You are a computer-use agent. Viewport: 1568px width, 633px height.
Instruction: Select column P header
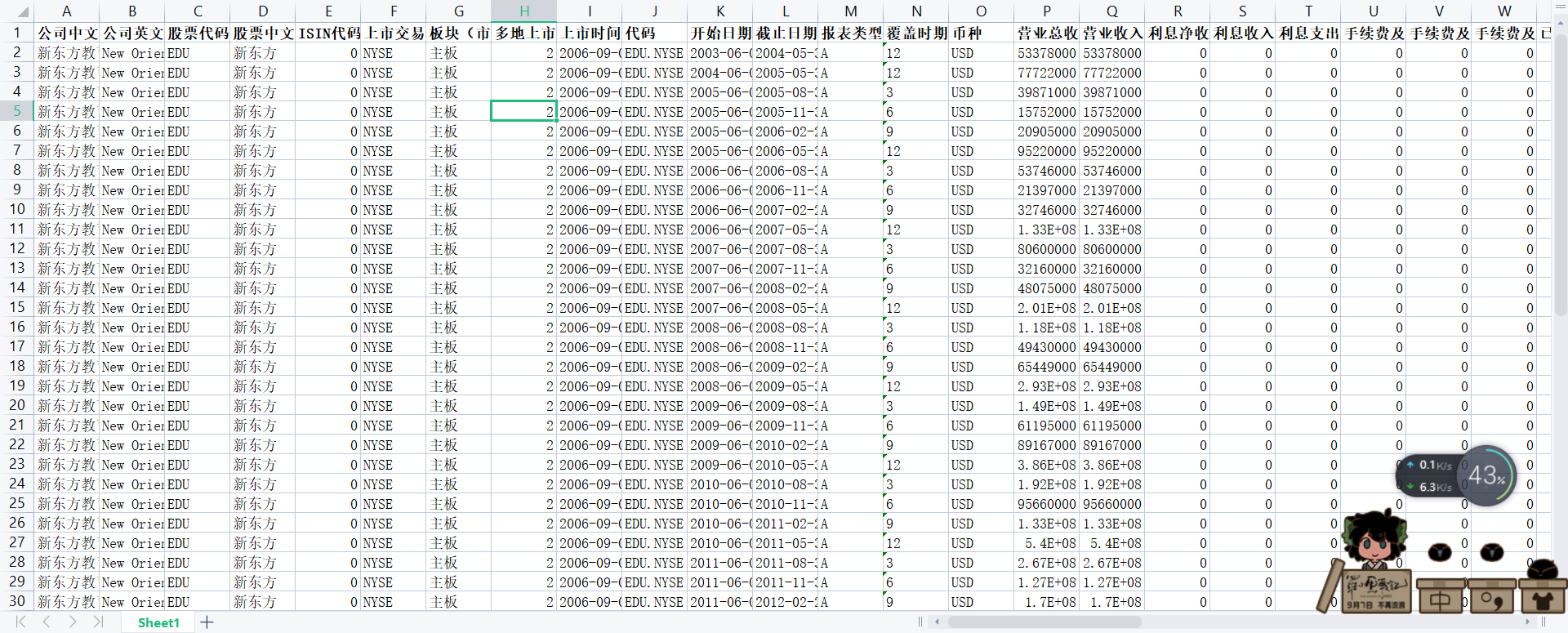(1047, 11)
